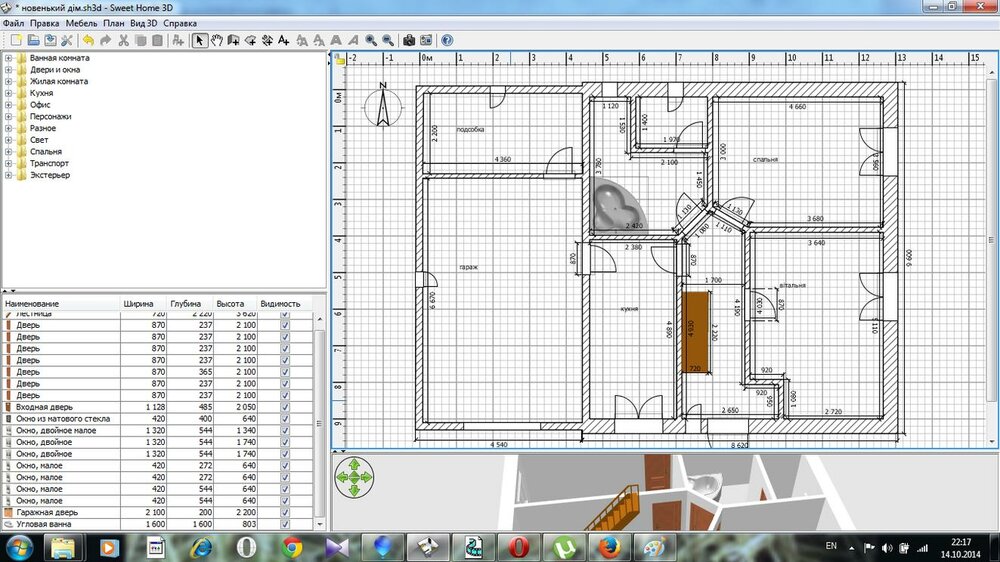Image resolution: width=1000 pixels, height=562 pixels.
Task: Pick the add text label tool
Action: pos(284,40)
